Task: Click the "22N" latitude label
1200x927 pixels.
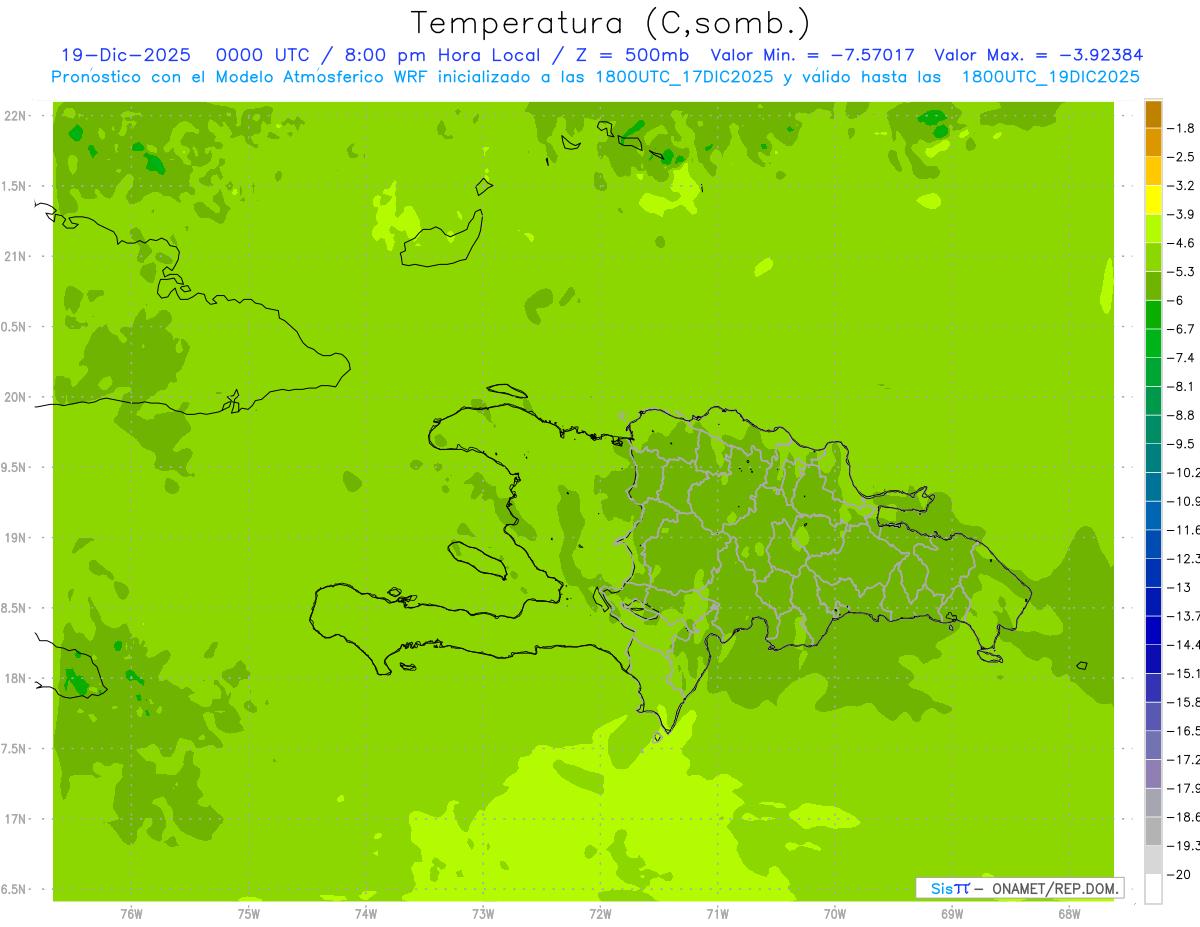Action: pos(16,116)
